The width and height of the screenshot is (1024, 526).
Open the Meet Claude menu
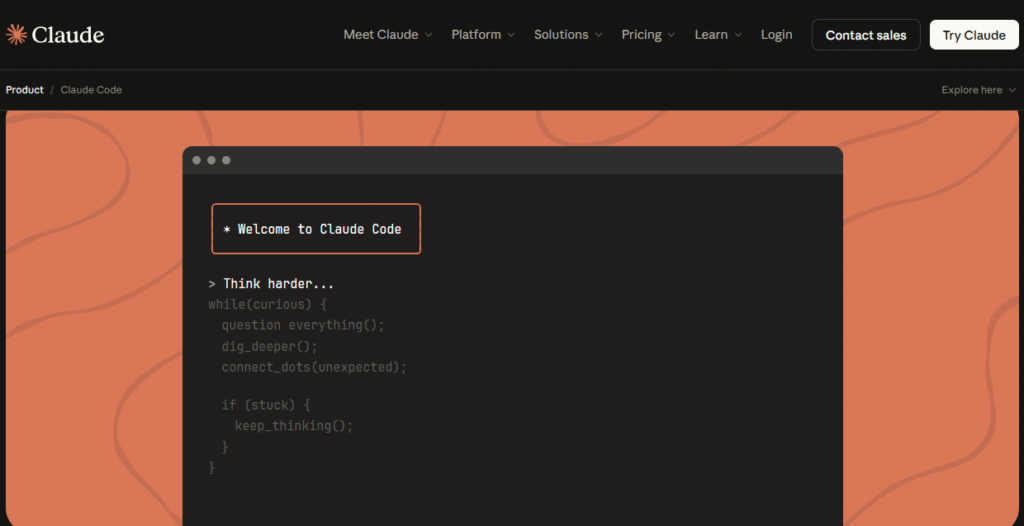(x=380, y=35)
